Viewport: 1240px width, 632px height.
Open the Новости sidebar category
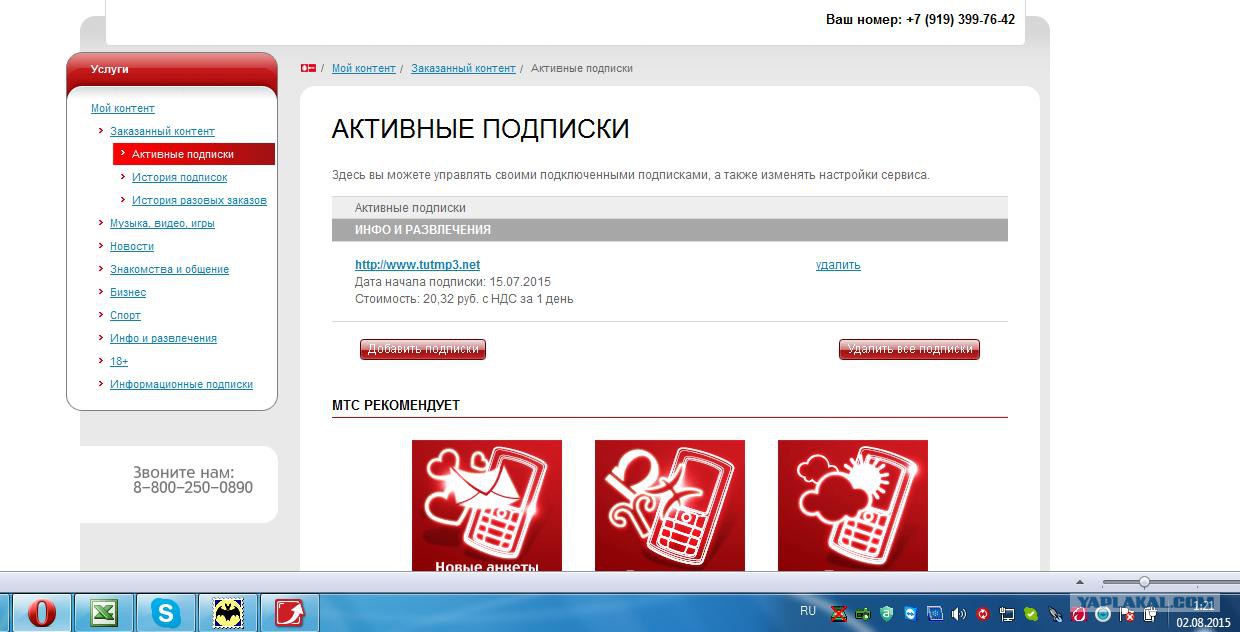click(x=132, y=246)
